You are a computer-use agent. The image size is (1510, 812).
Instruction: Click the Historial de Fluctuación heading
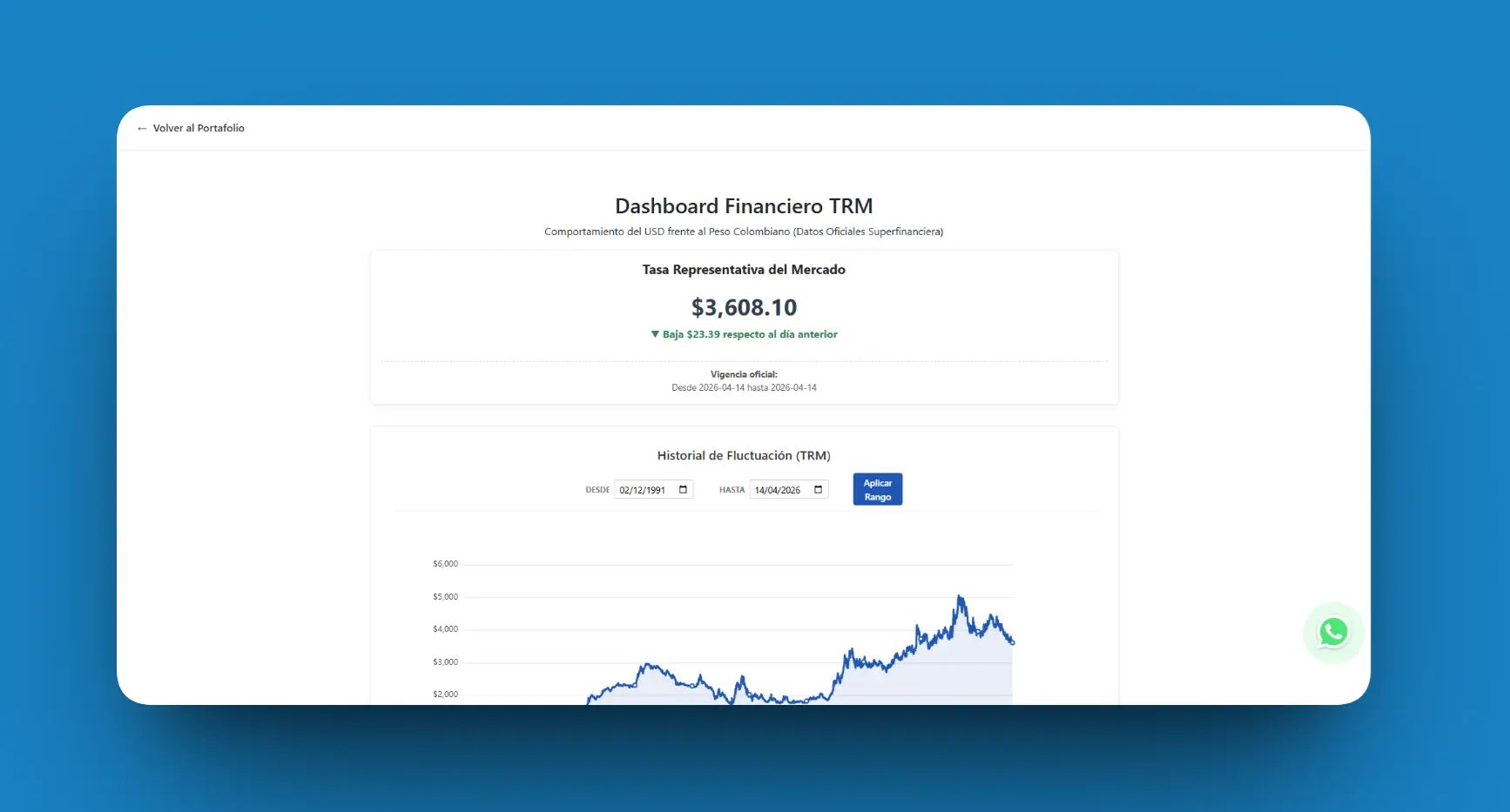pos(744,455)
